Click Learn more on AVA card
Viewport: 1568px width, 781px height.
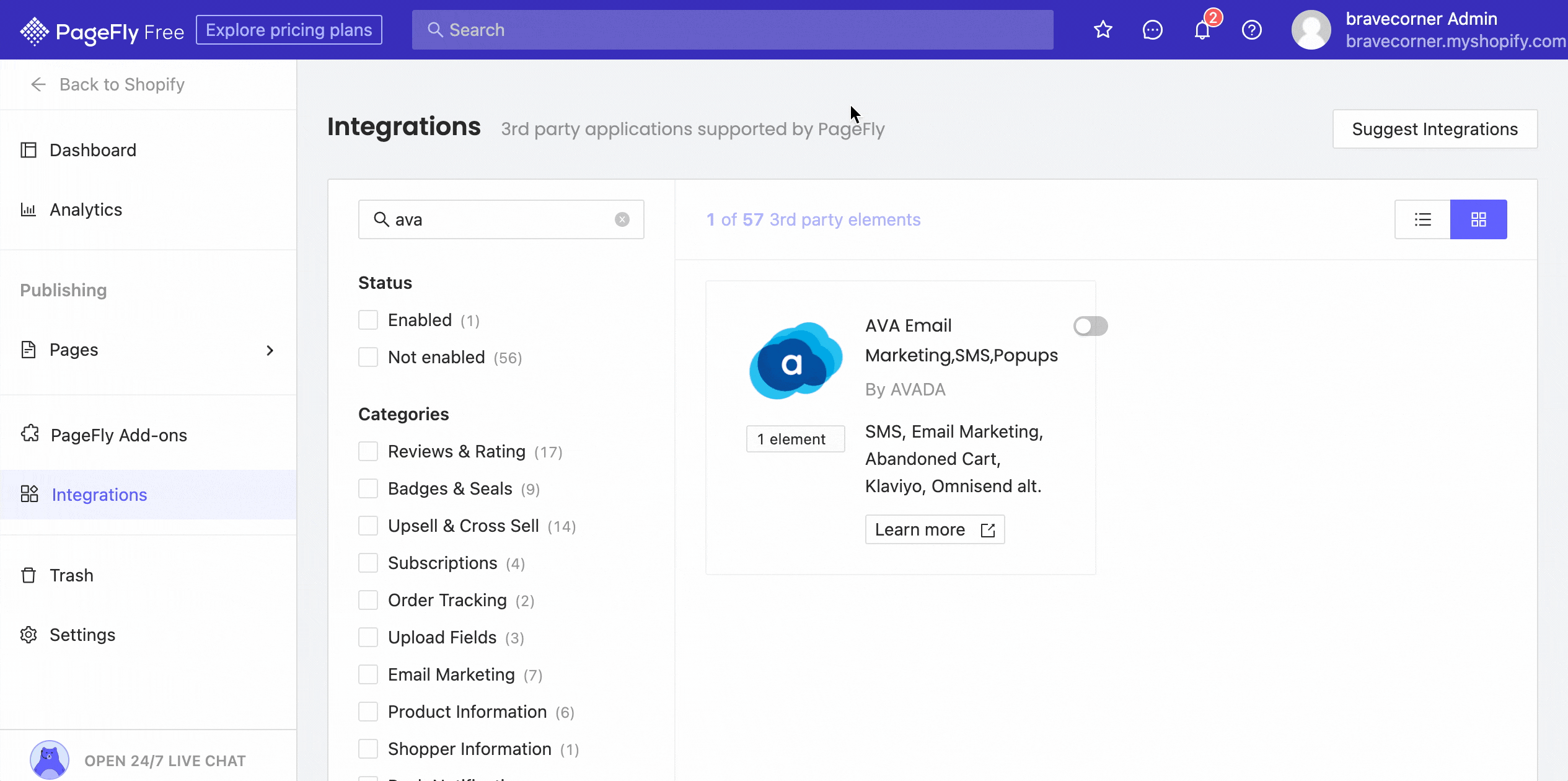(935, 529)
